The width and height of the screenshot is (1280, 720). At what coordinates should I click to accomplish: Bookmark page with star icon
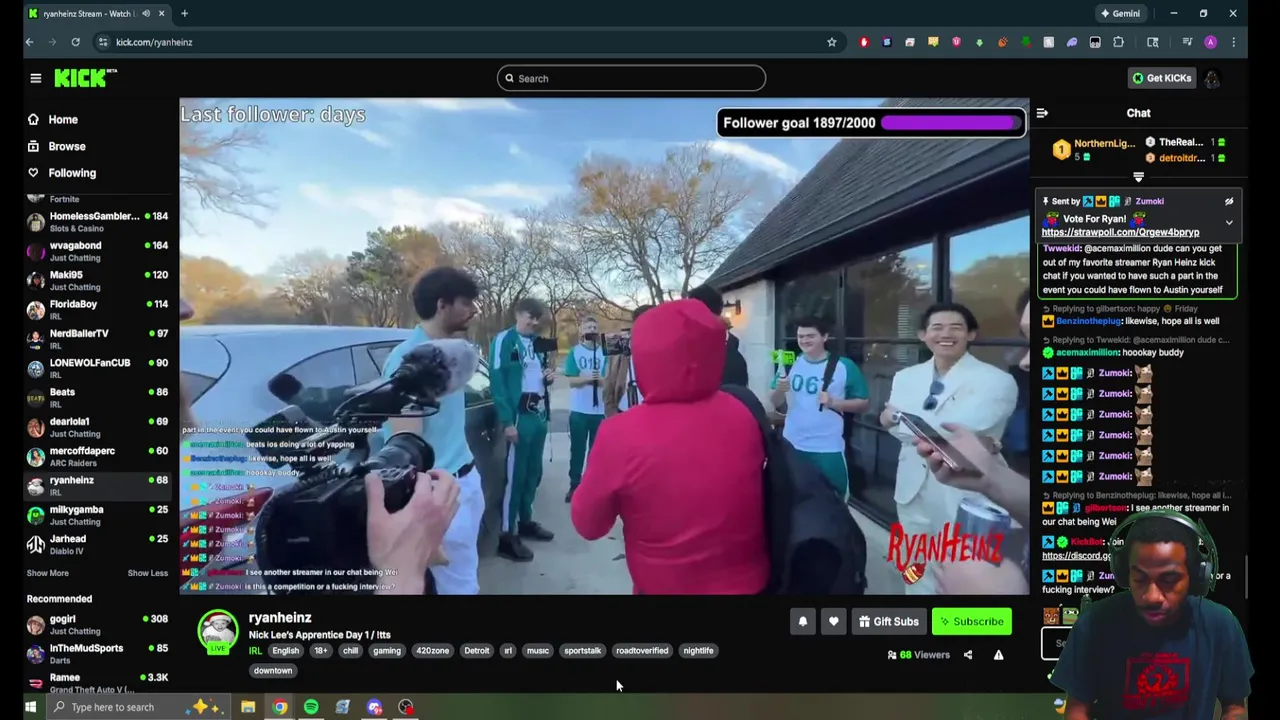[x=831, y=42]
